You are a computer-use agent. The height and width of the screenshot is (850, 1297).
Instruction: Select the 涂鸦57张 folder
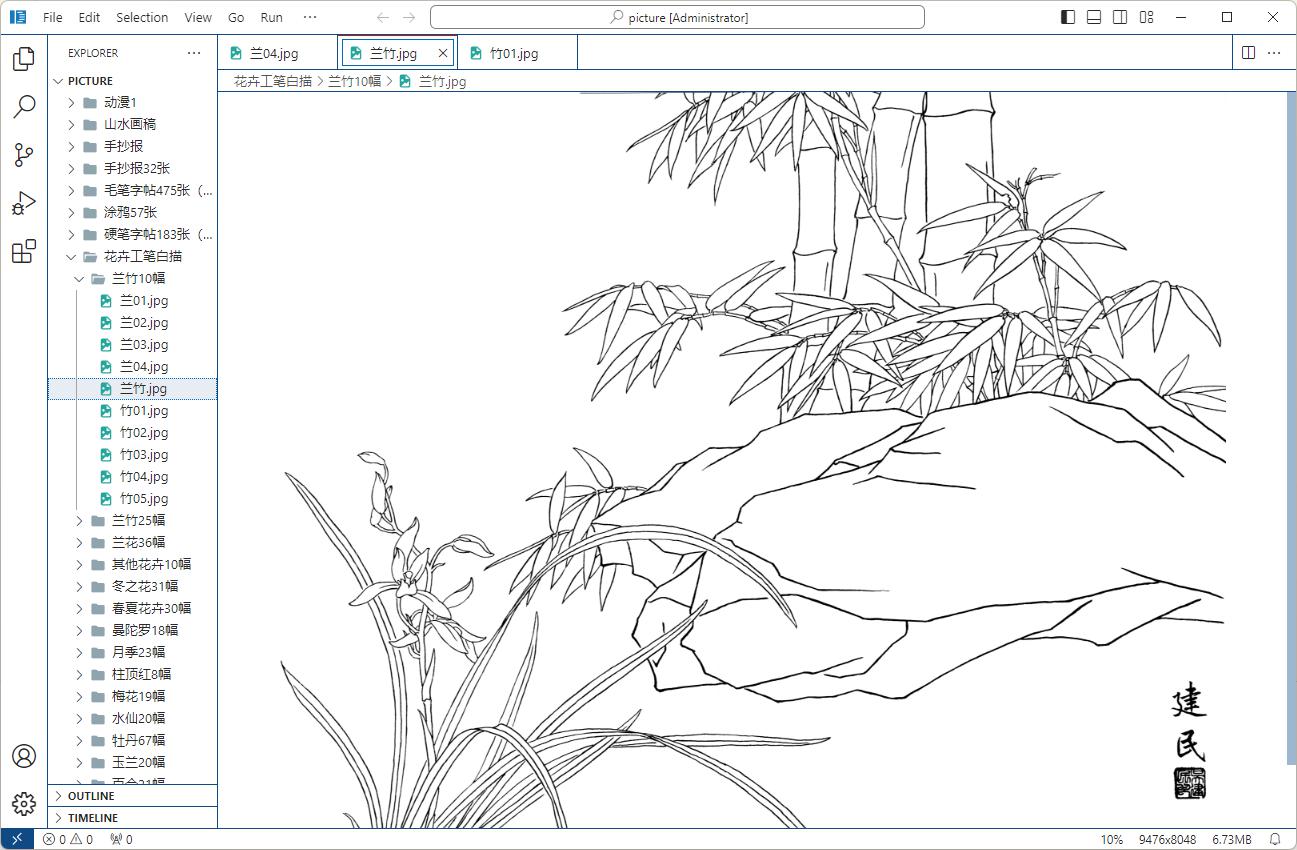(132, 212)
